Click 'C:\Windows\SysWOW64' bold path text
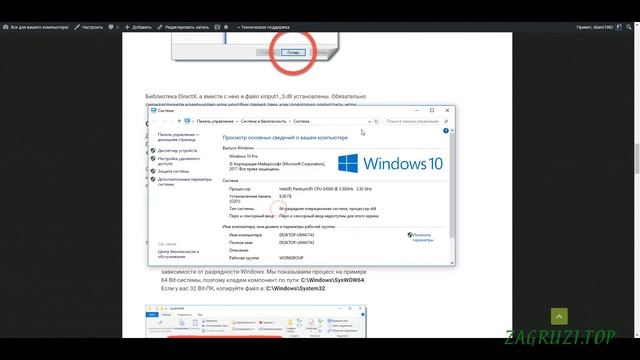640x360 pixels. (332, 280)
